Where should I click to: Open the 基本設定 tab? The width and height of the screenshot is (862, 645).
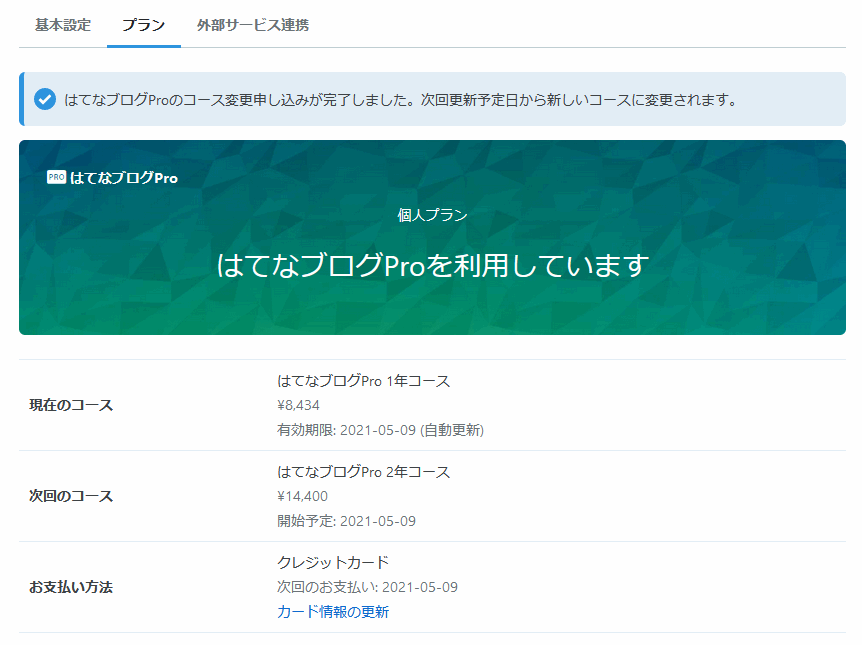pos(63,25)
